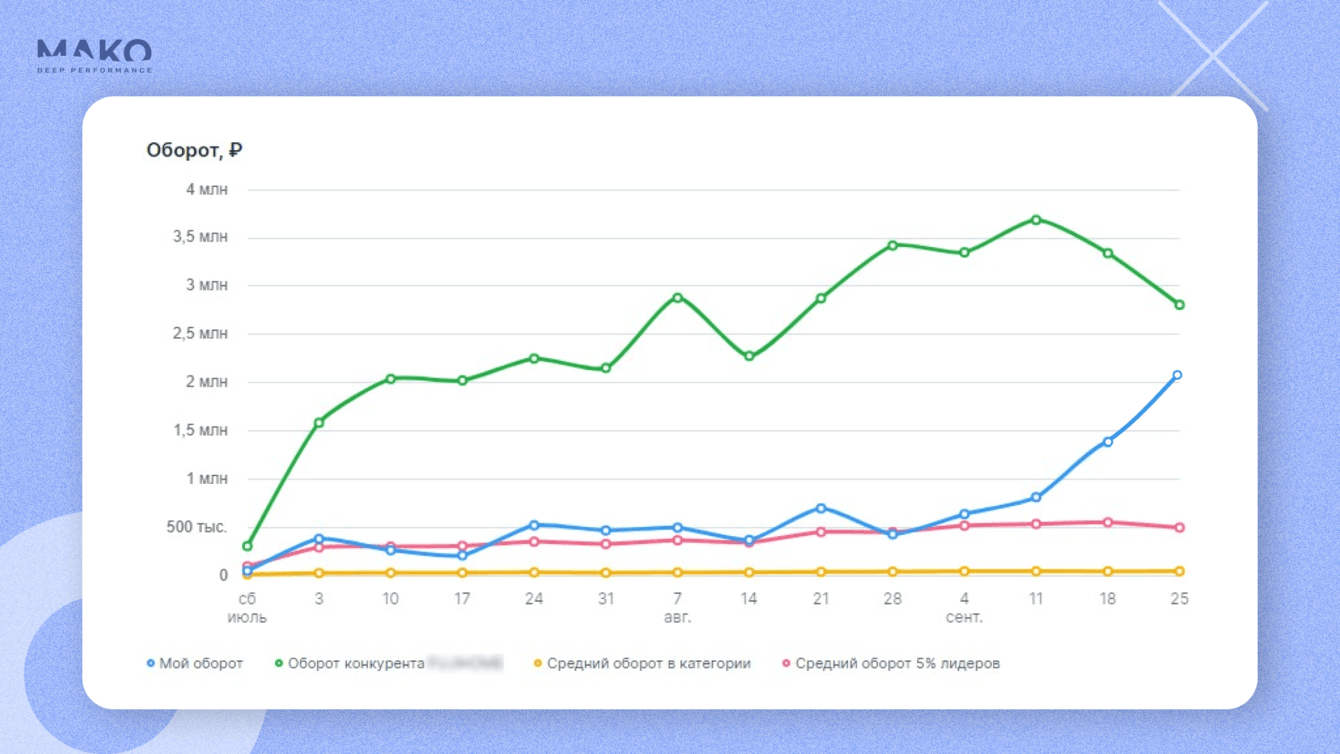Click the blue 'Мой оборот' legend marker
This screenshot has width=1340, height=754.
click(151, 663)
